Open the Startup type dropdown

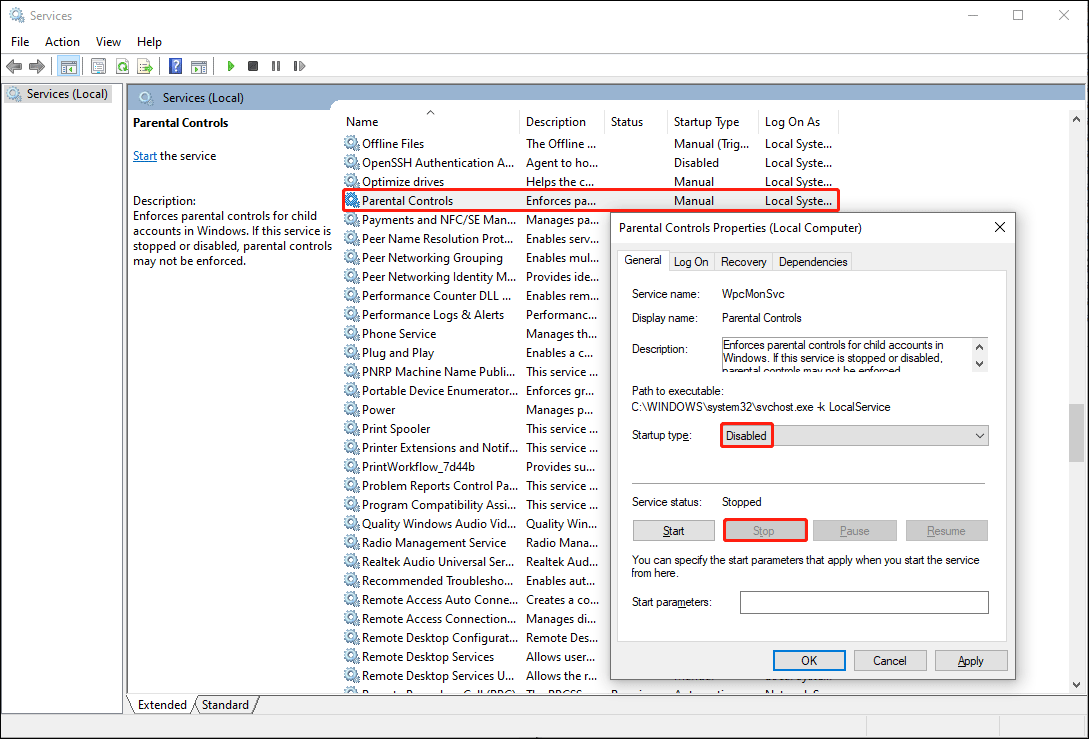(x=855, y=435)
